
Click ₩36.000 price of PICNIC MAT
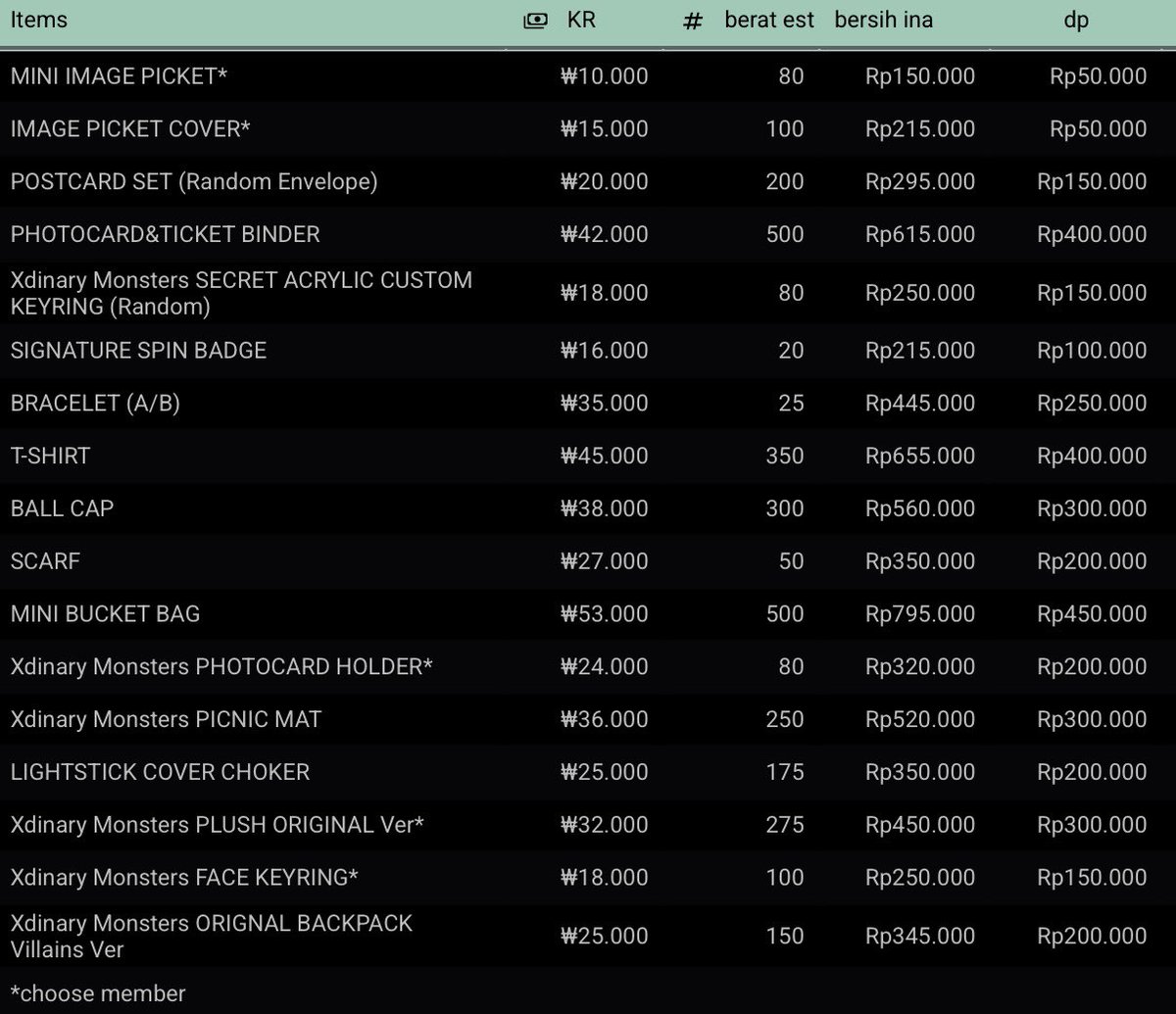coord(604,721)
